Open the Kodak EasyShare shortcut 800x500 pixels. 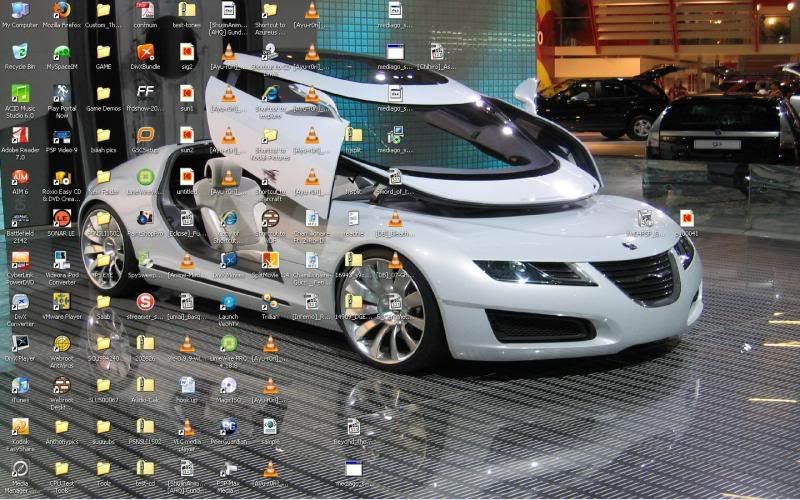click(x=20, y=427)
